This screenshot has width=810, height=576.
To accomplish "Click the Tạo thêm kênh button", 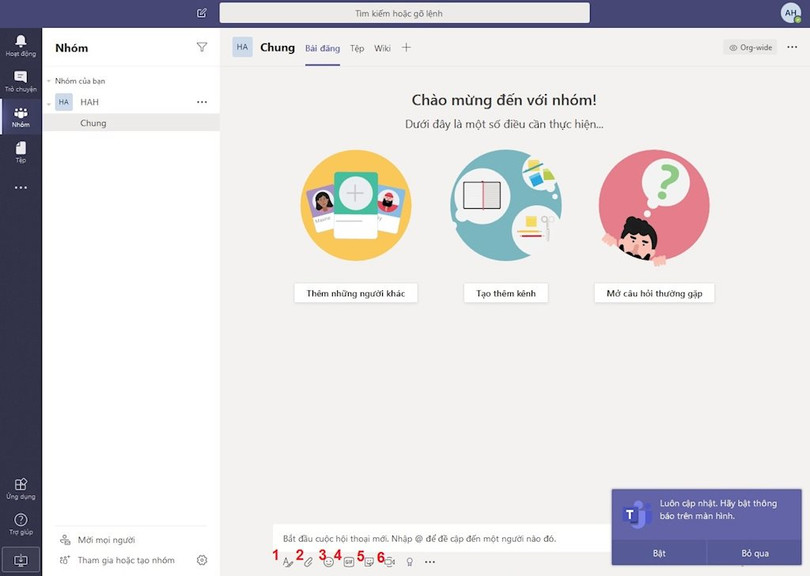I will 505,293.
